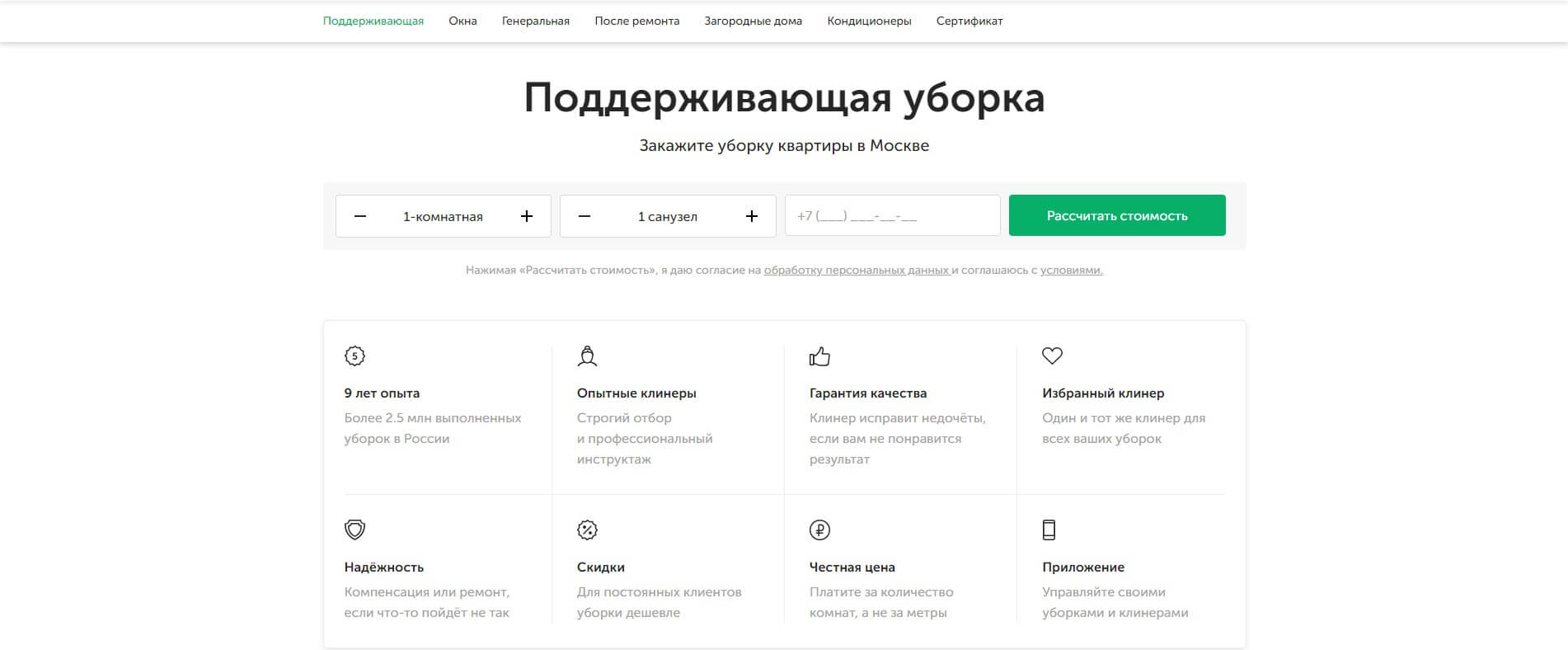Click the heart icon for Избранный клинер

[x=1052, y=356]
